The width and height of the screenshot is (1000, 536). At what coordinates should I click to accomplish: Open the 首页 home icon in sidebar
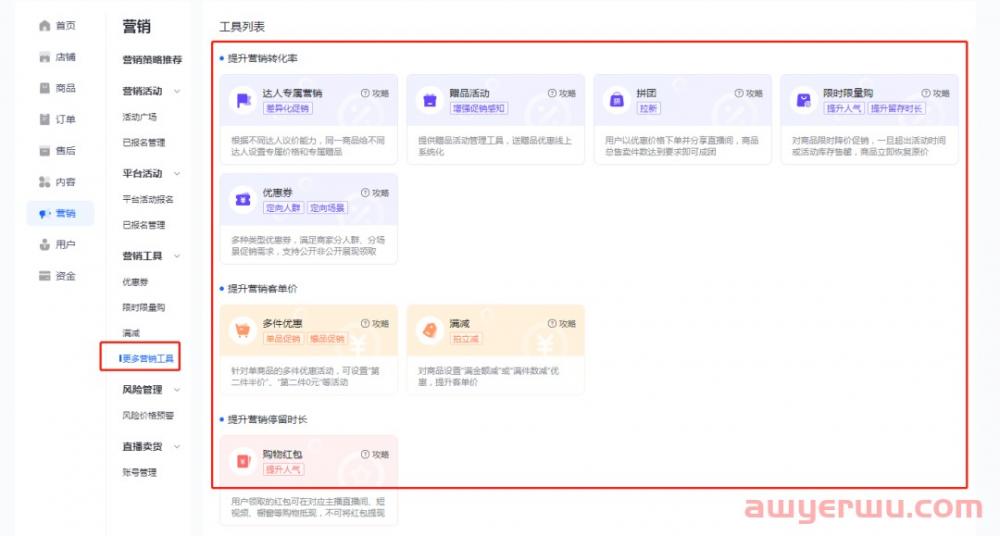coord(45,26)
